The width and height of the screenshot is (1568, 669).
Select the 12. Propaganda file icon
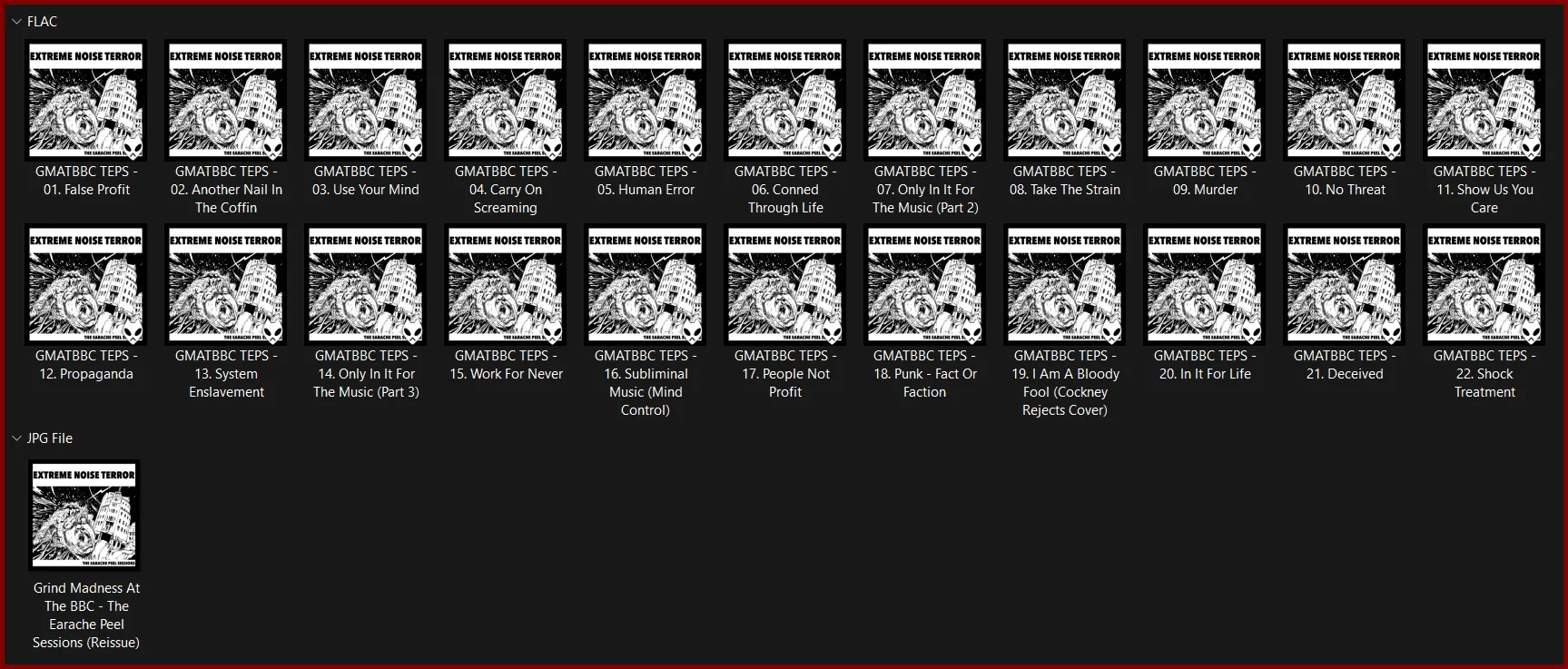pyautogui.click(x=86, y=284)
